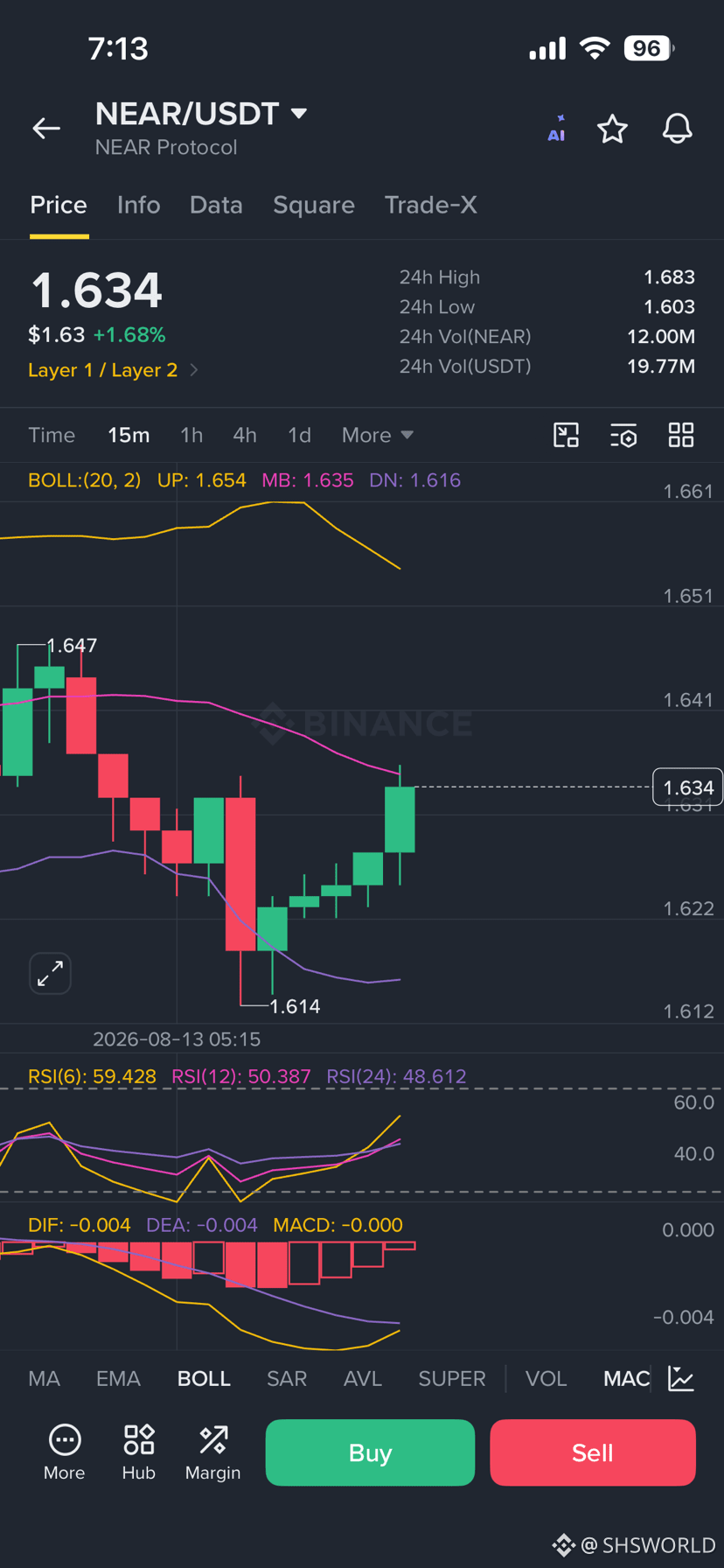This screenshot has height=1568, width=724.
Task: Open the More options menu icon
Action: pos(65,1452)
